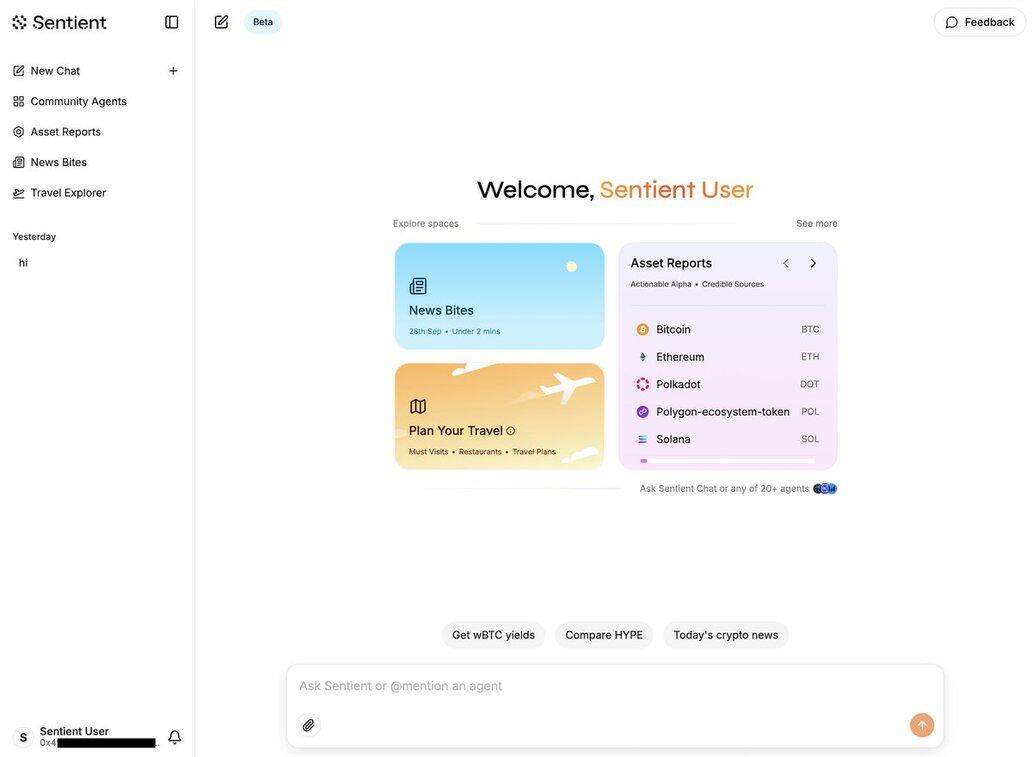Click the 'See more' link
1032x757 pixels.
[817, 224]
